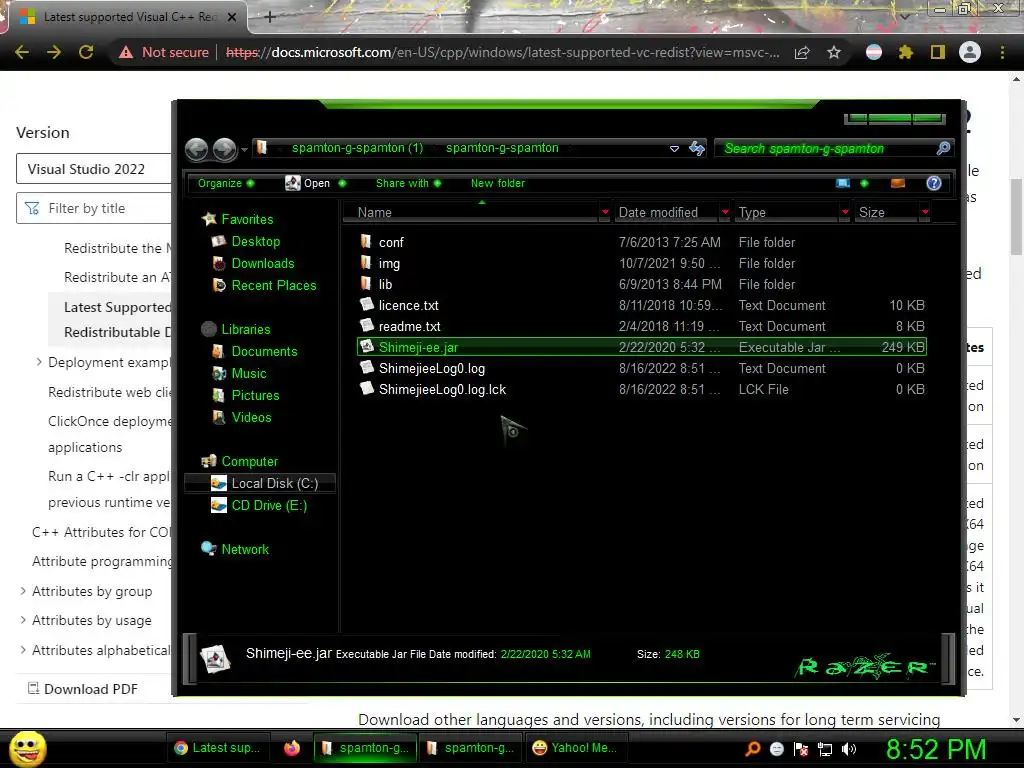
Task: Open recent pages dropdown beside forward arrow
Action: coord(244,150)
